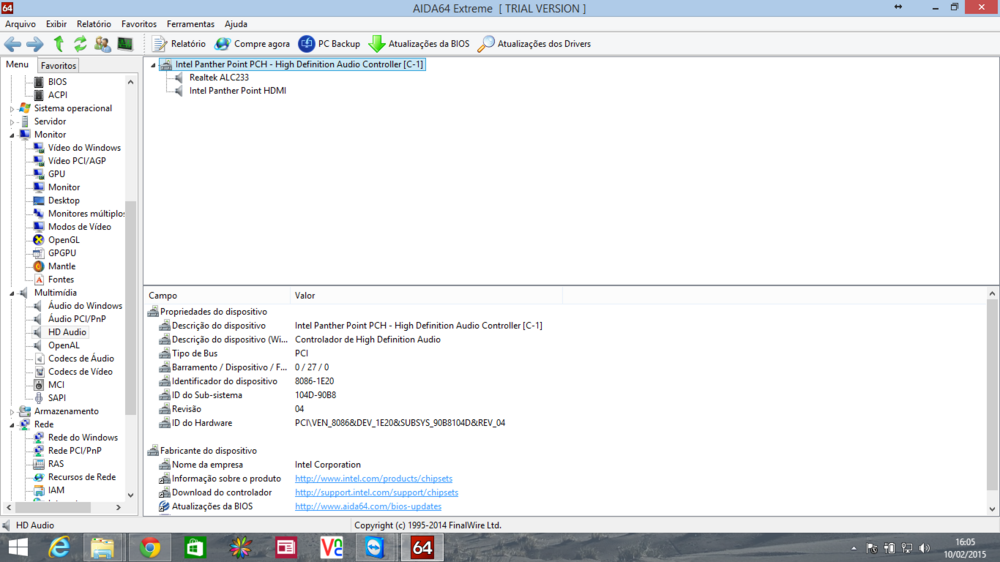
Task: Open the intel.com products chipsets link
Action: click(x=374, y=479)
